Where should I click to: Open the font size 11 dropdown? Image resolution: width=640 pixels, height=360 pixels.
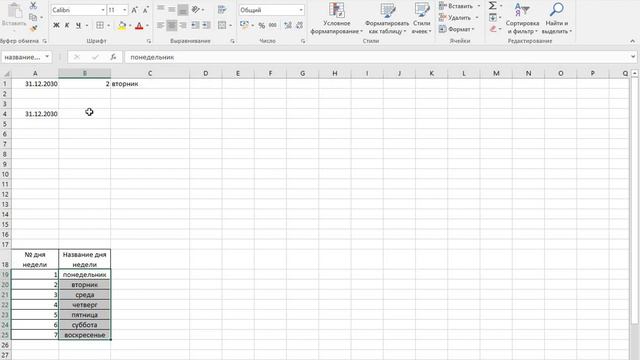coord(124,10)
